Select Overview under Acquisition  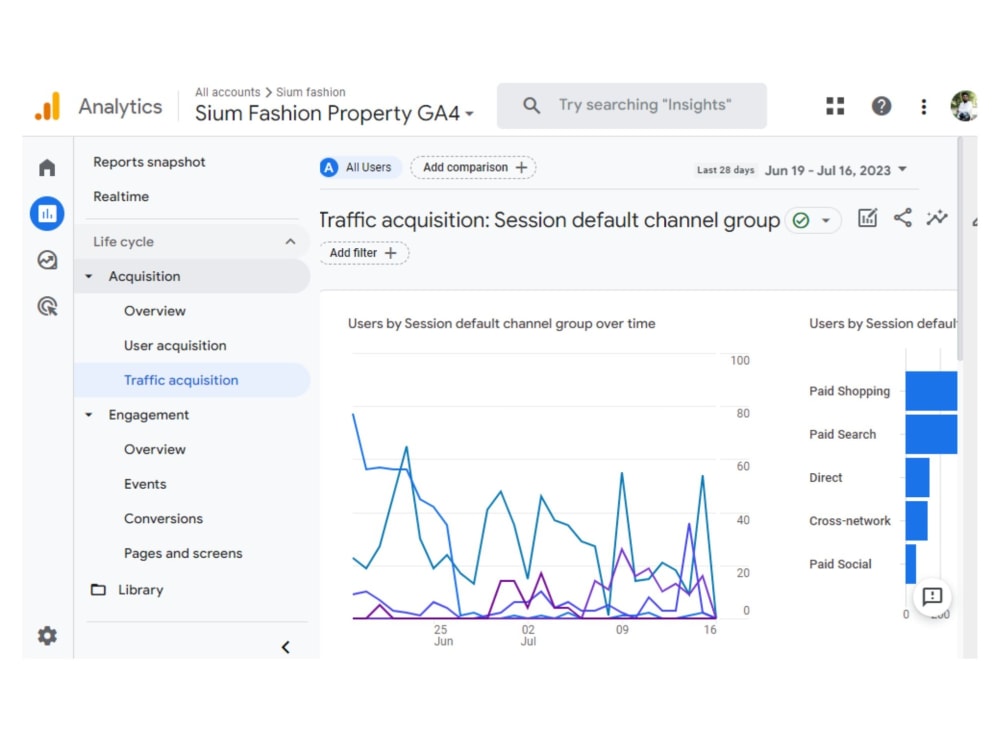[155, 311]
